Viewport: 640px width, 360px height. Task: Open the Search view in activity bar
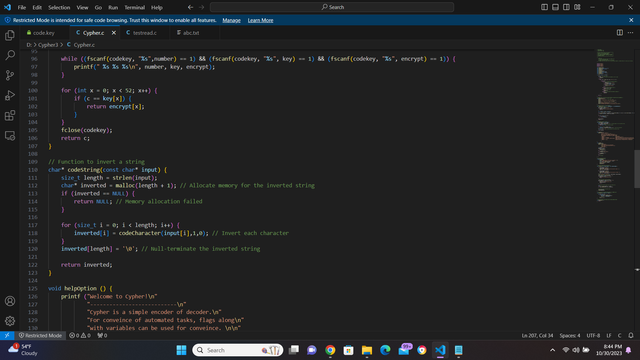[x=10, y=55]
